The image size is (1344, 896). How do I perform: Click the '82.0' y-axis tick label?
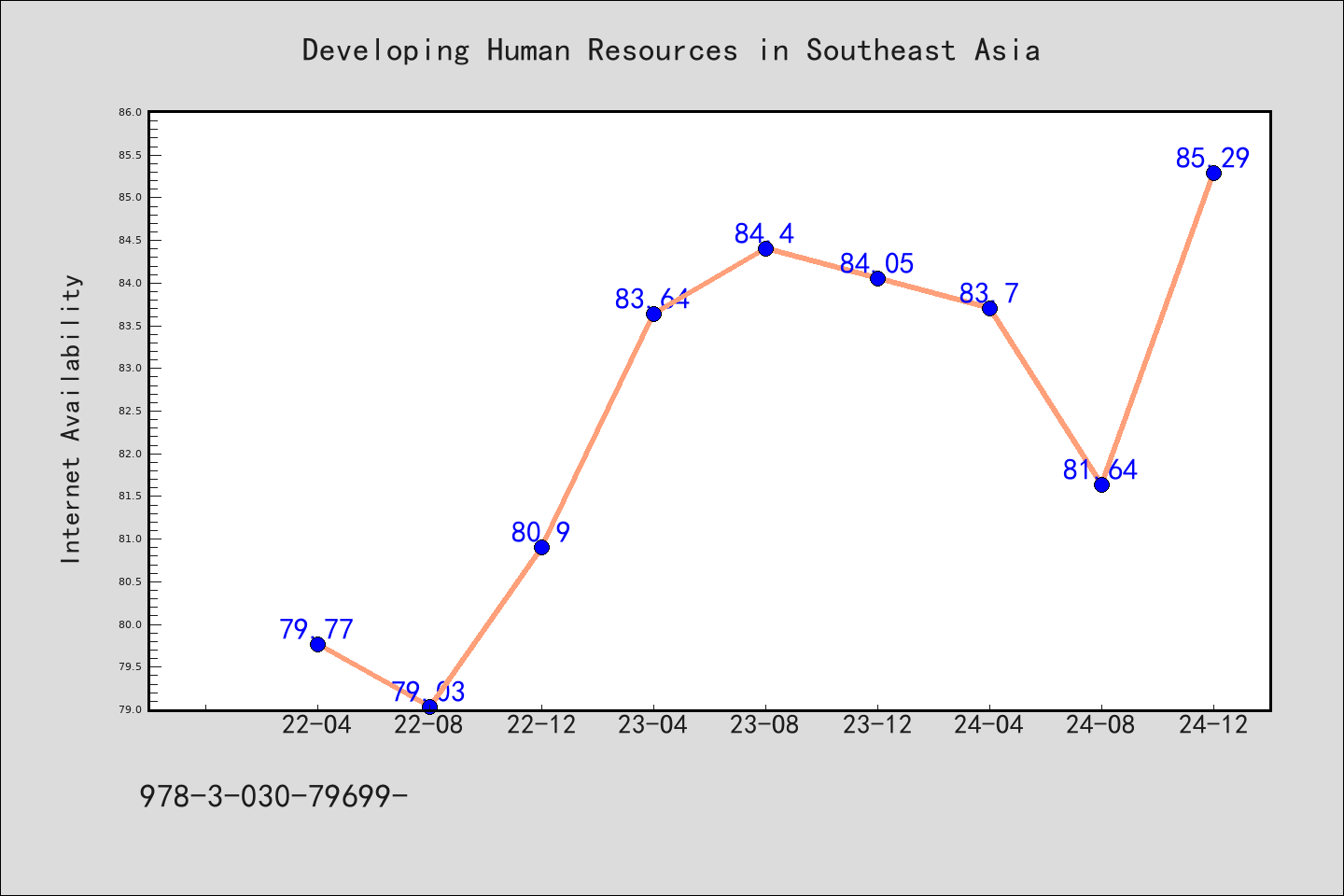(131, 454)
